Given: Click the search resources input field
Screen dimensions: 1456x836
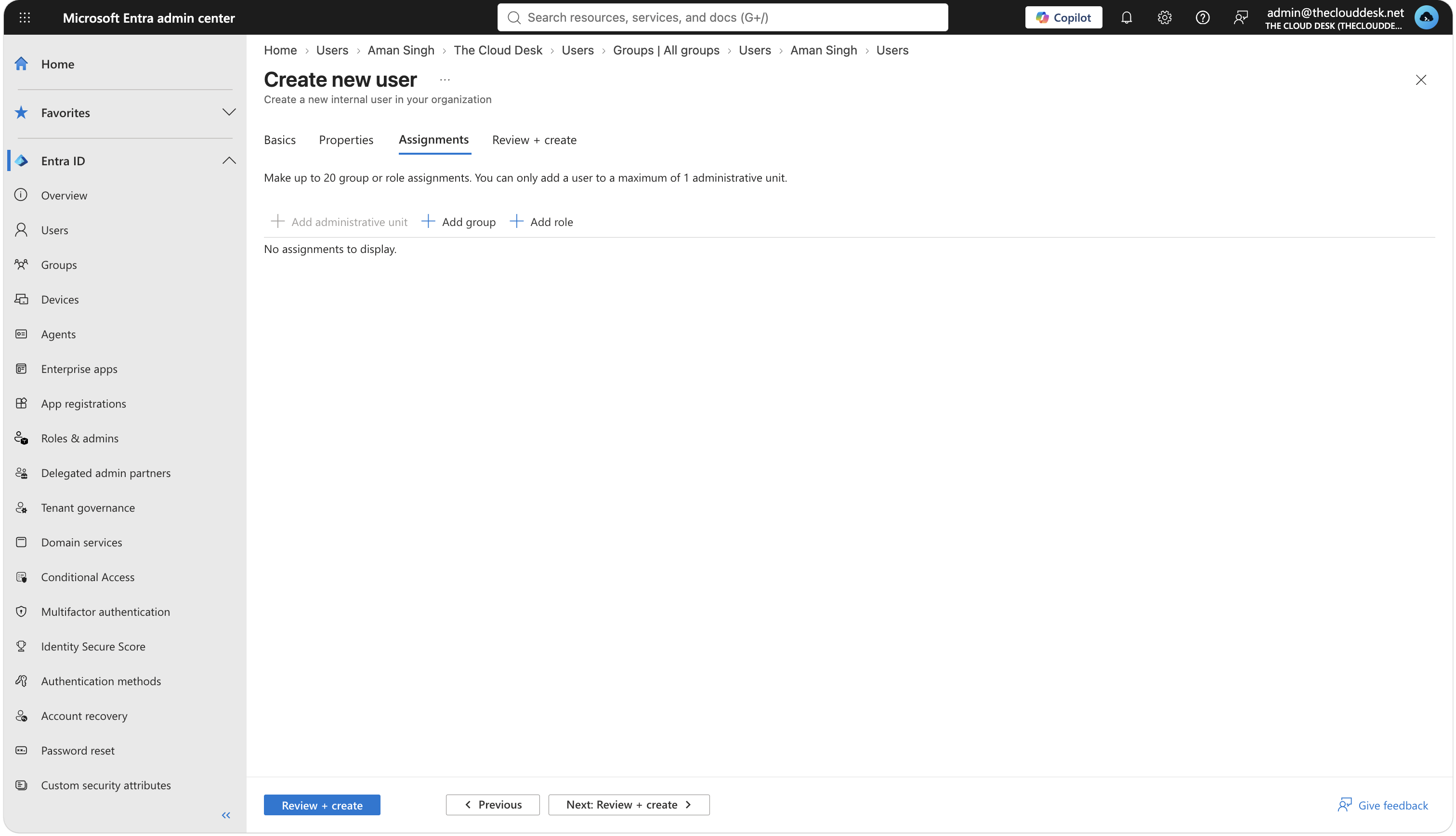Looking at the screenshot, I should [722, 17].
